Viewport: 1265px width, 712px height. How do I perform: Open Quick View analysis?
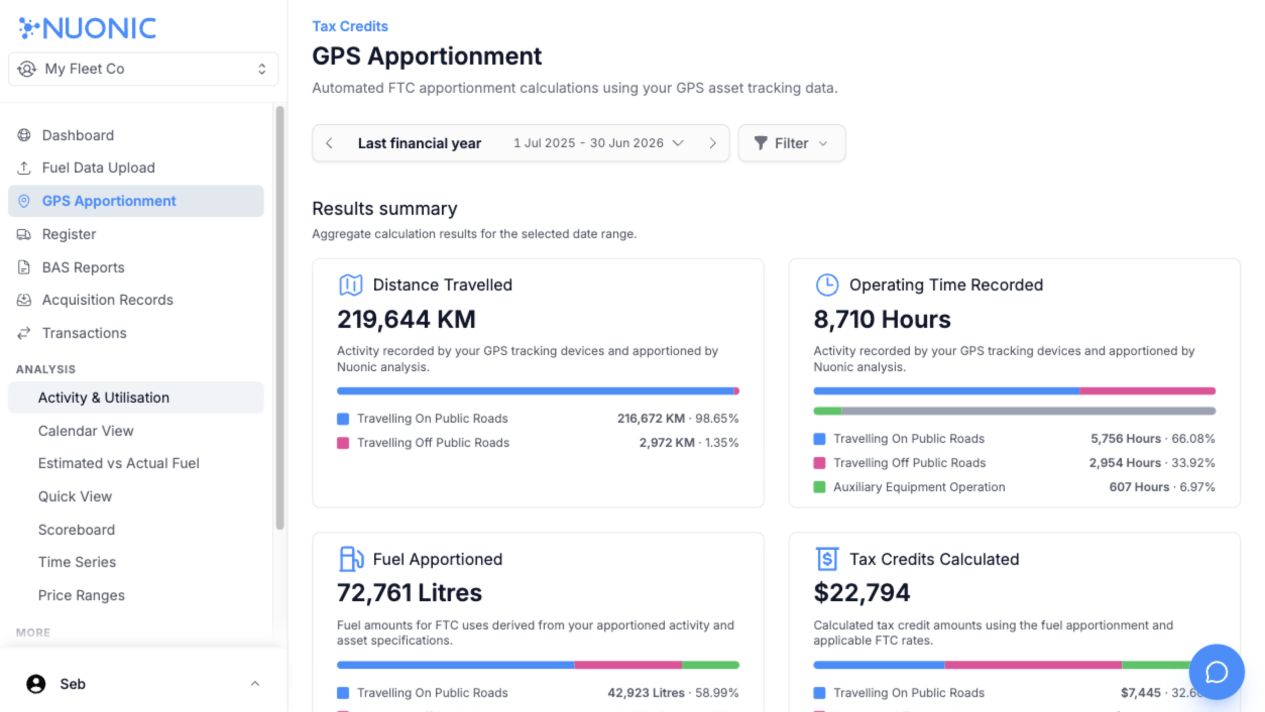click(x=136, y=496)
